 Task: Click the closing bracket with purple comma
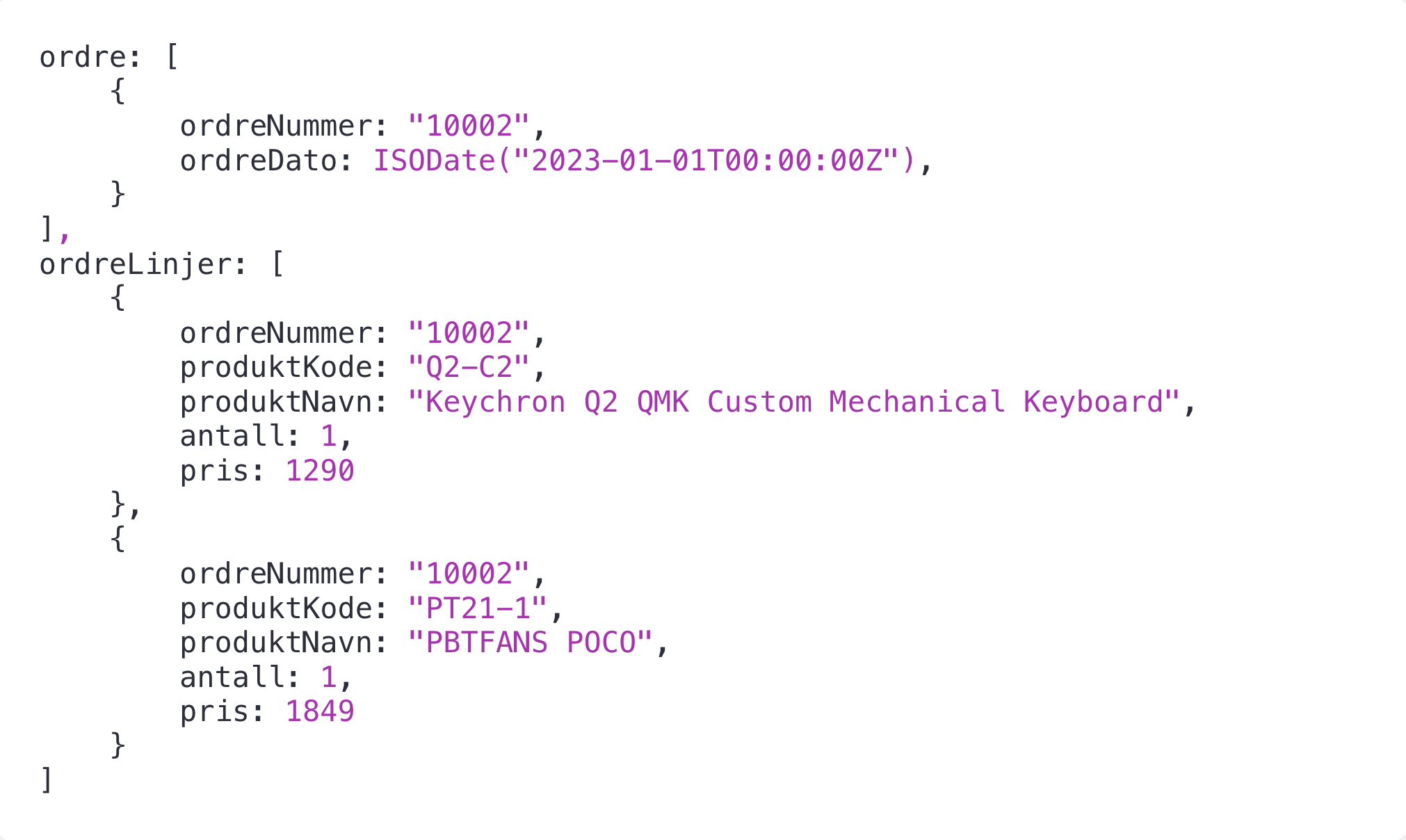[54, 229]
